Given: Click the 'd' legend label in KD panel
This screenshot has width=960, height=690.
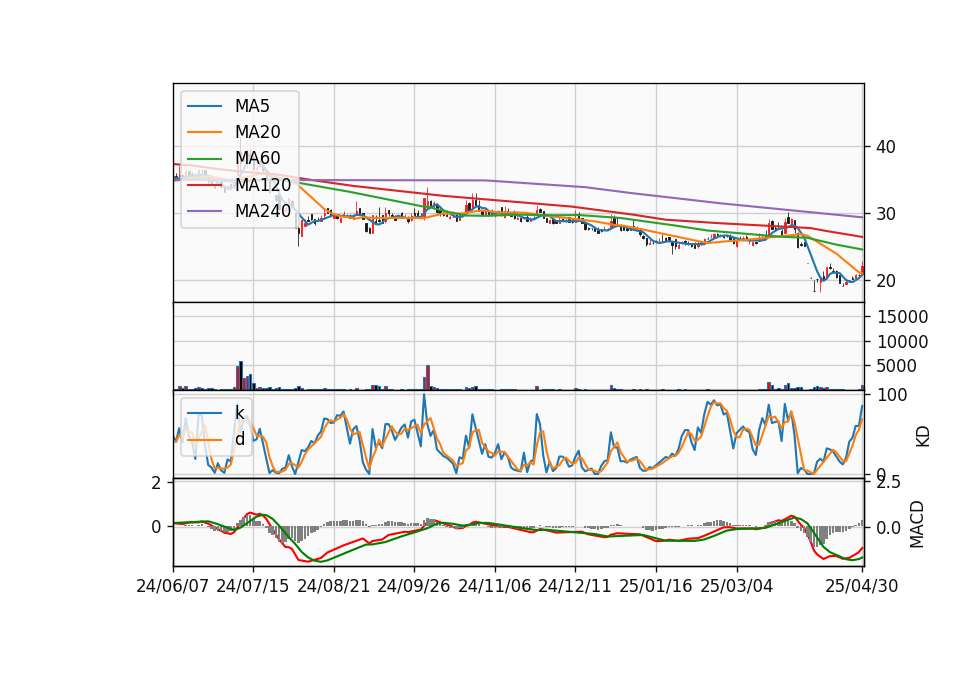Looking at the screenshot, I should pos(239,439).
